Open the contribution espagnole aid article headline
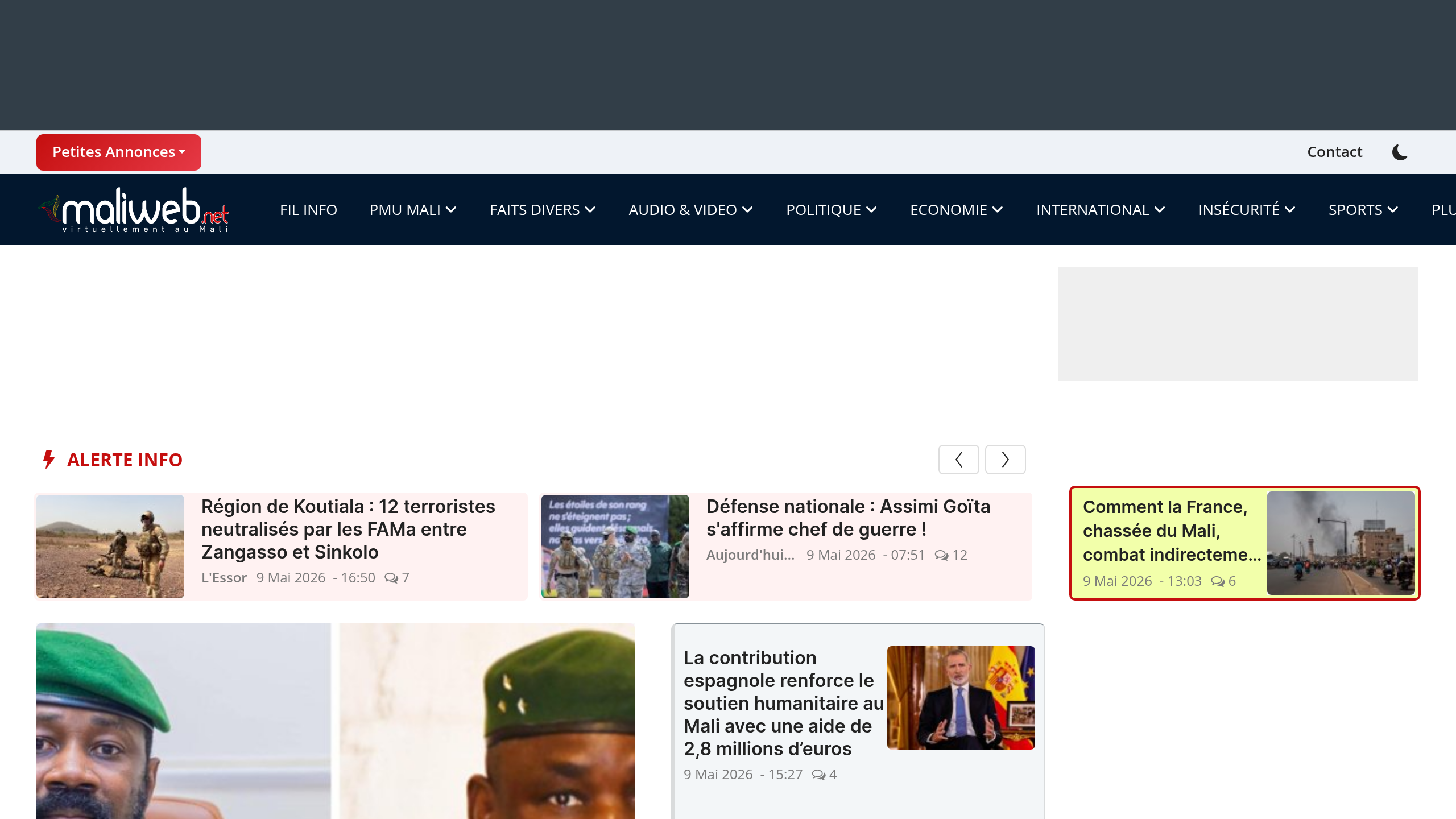1456x819 pixels. pos(784,703)
